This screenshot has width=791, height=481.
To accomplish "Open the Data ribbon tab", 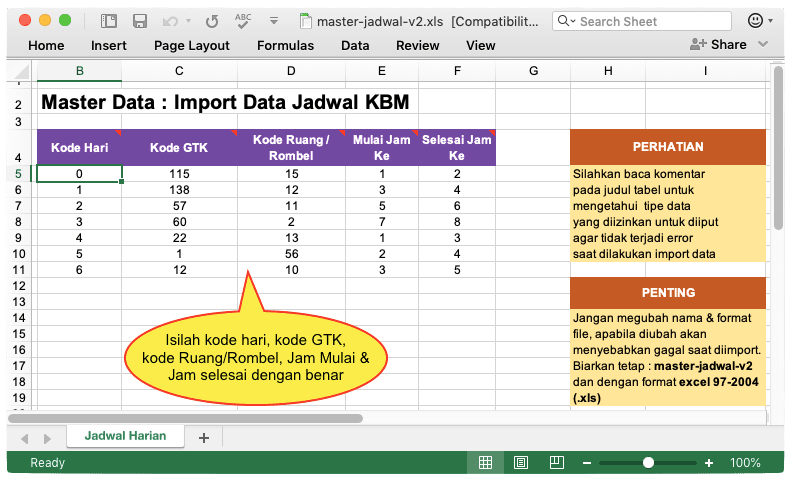I will [x=355, y=45].
